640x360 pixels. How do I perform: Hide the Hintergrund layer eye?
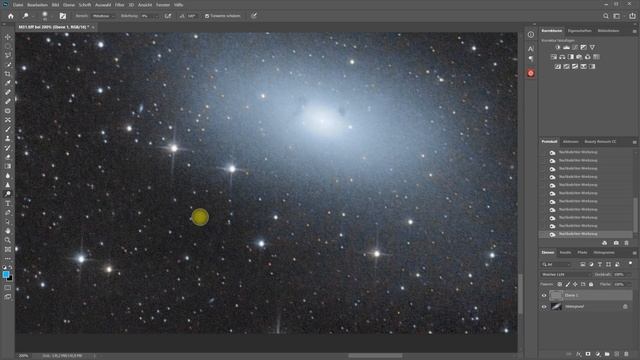pos(544,307)
